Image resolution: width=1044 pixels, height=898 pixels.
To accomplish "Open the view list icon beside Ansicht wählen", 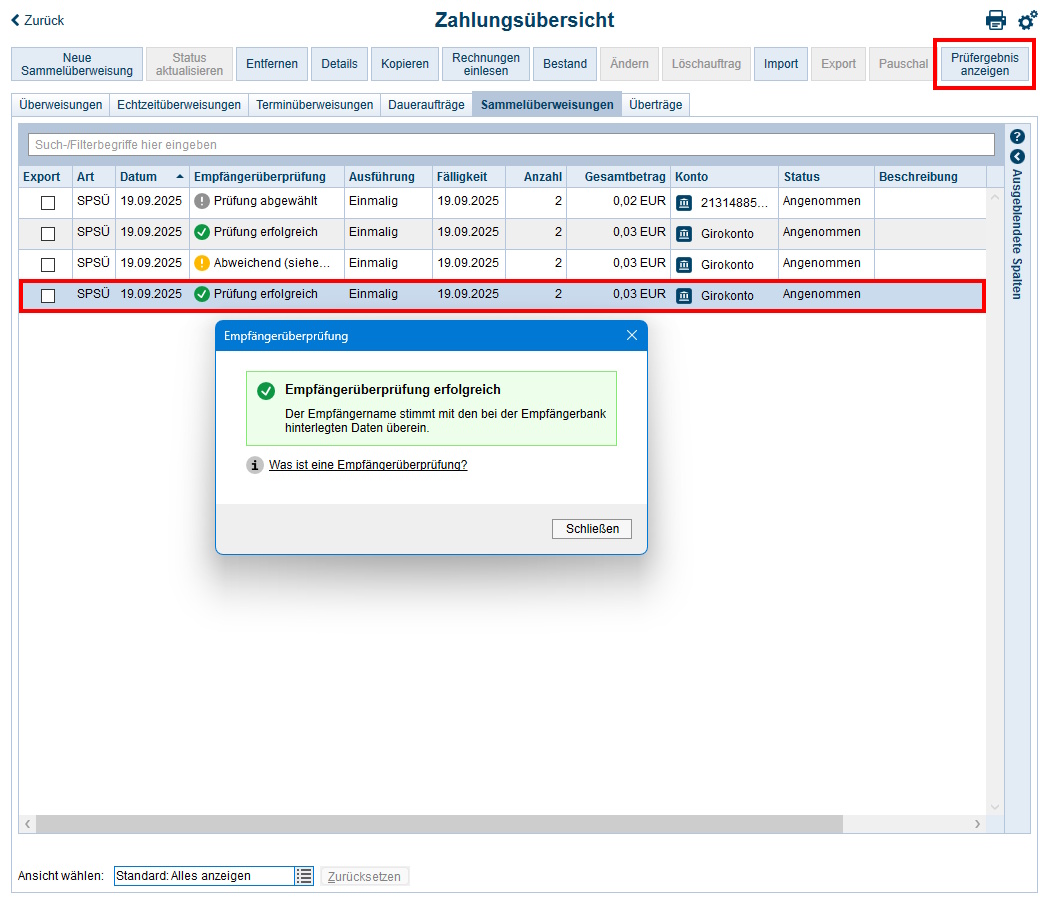I will coord(303,875).
